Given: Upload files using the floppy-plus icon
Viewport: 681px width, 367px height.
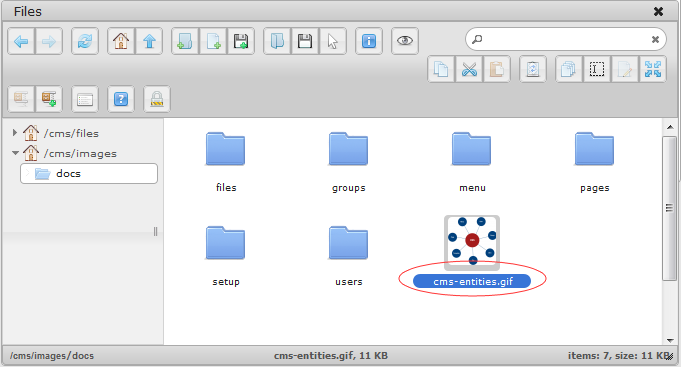Looking at the screenshot, I should tap(241, 41).
